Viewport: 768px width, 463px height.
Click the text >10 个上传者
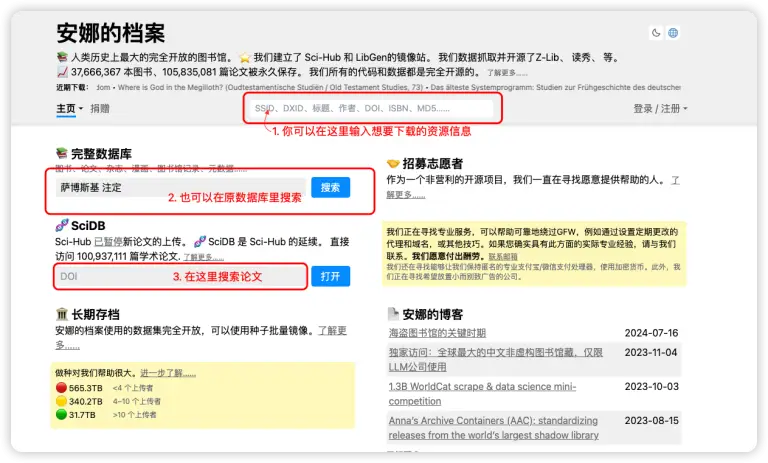click(x=135, y=414)
